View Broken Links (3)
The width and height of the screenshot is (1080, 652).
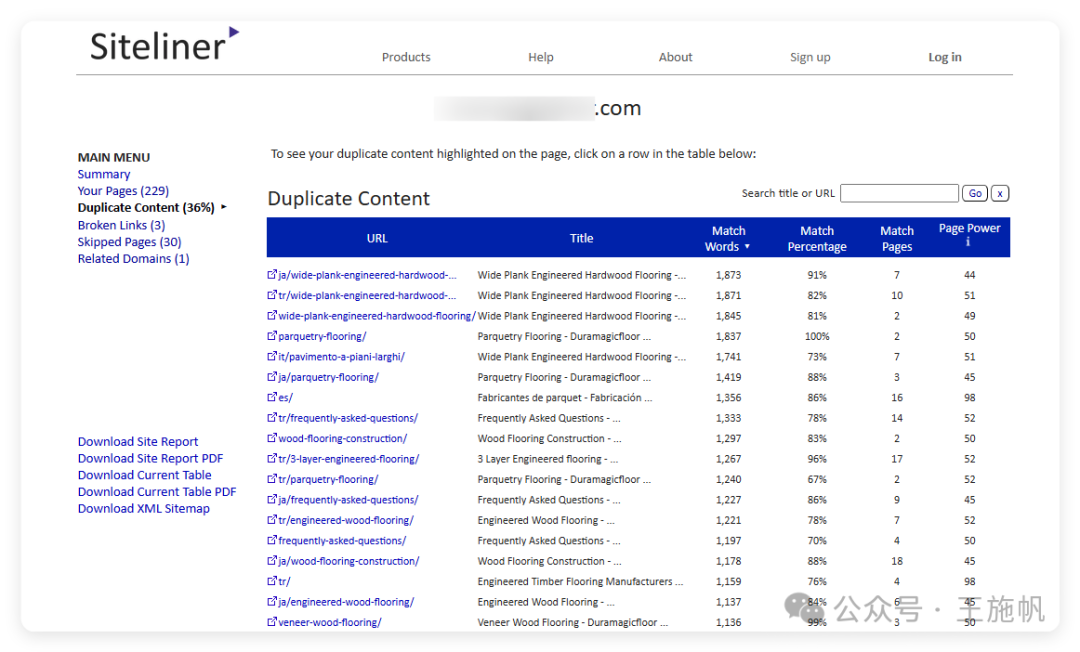tap(121, 225)
